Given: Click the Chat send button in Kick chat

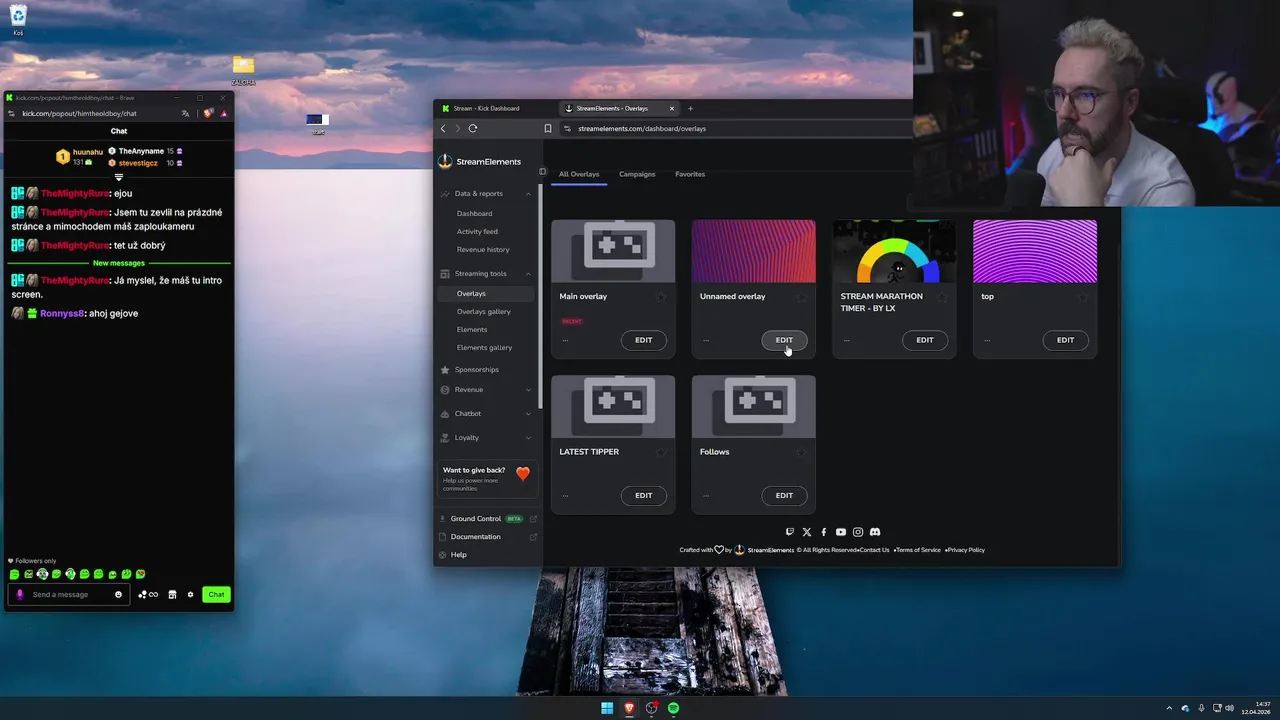Looking at the screenshot, I should tap(216, 594).
